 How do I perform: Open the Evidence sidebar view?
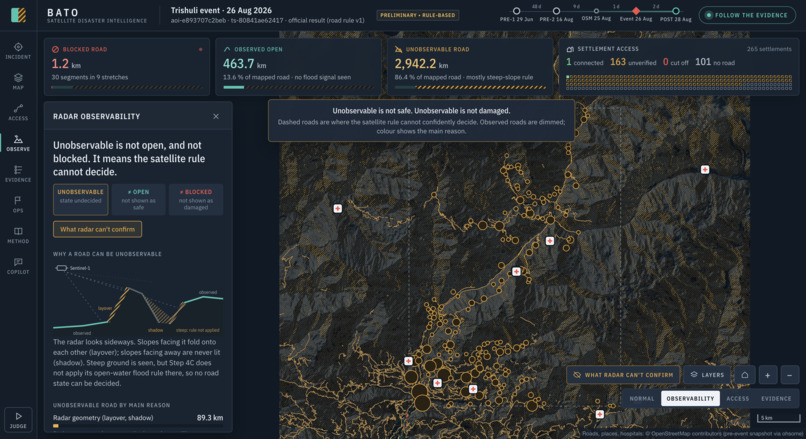click(18, 174)
